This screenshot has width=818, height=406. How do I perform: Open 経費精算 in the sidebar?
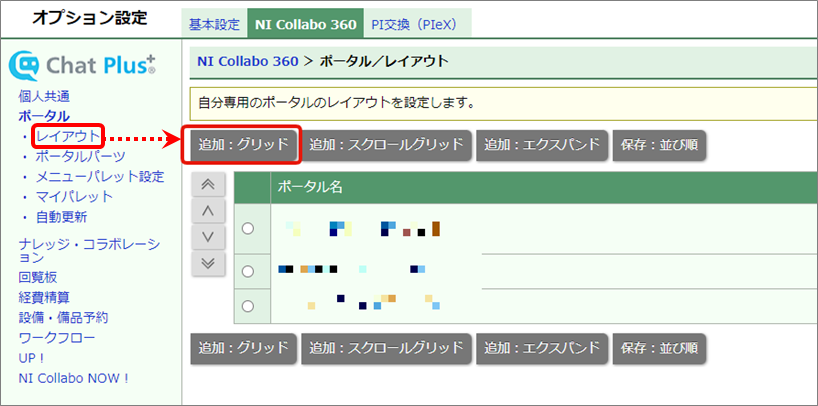click(x=44, y=297)
